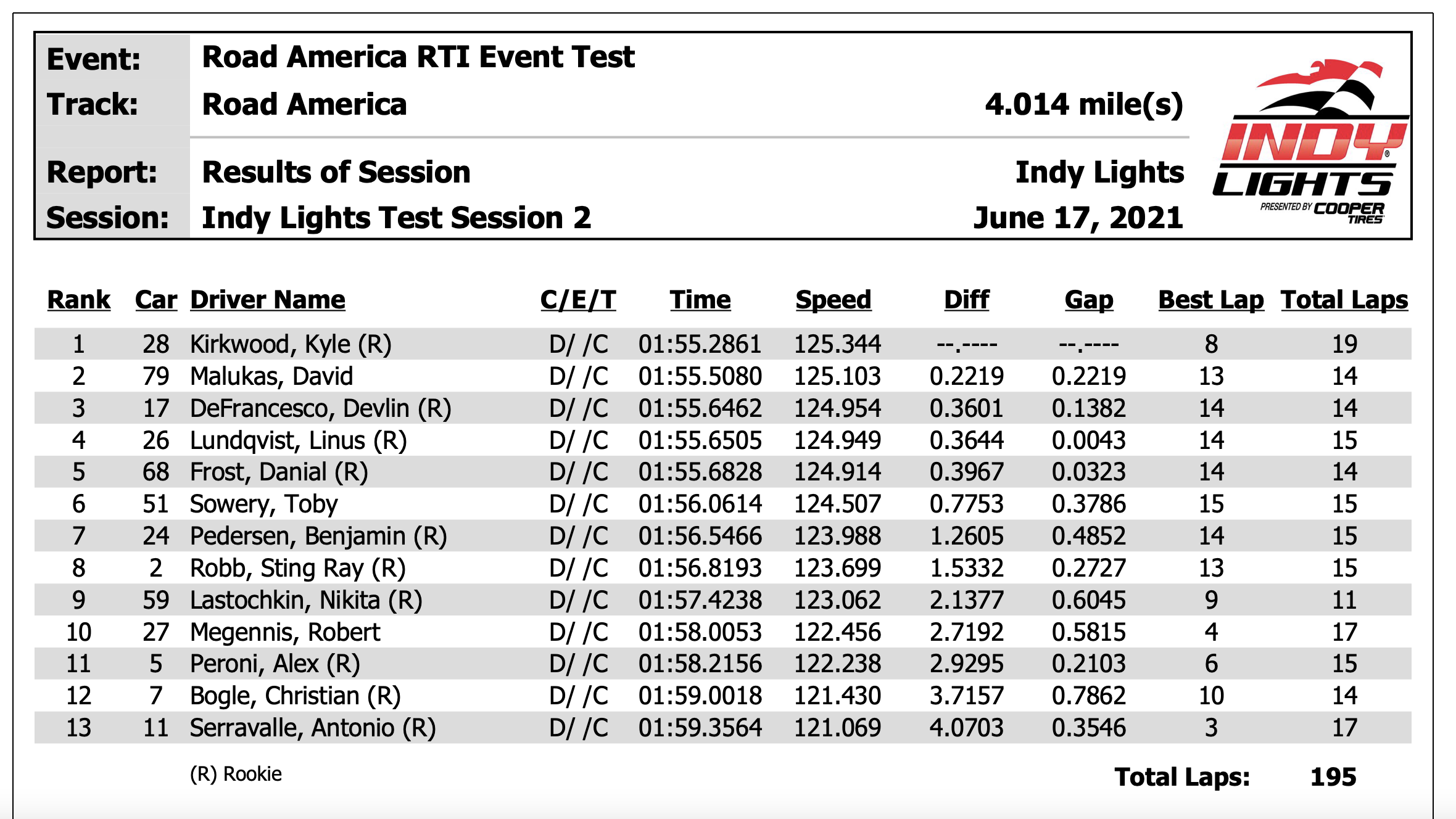
Task: Click the Indy Lights logo
Action: coord(1310,142)
